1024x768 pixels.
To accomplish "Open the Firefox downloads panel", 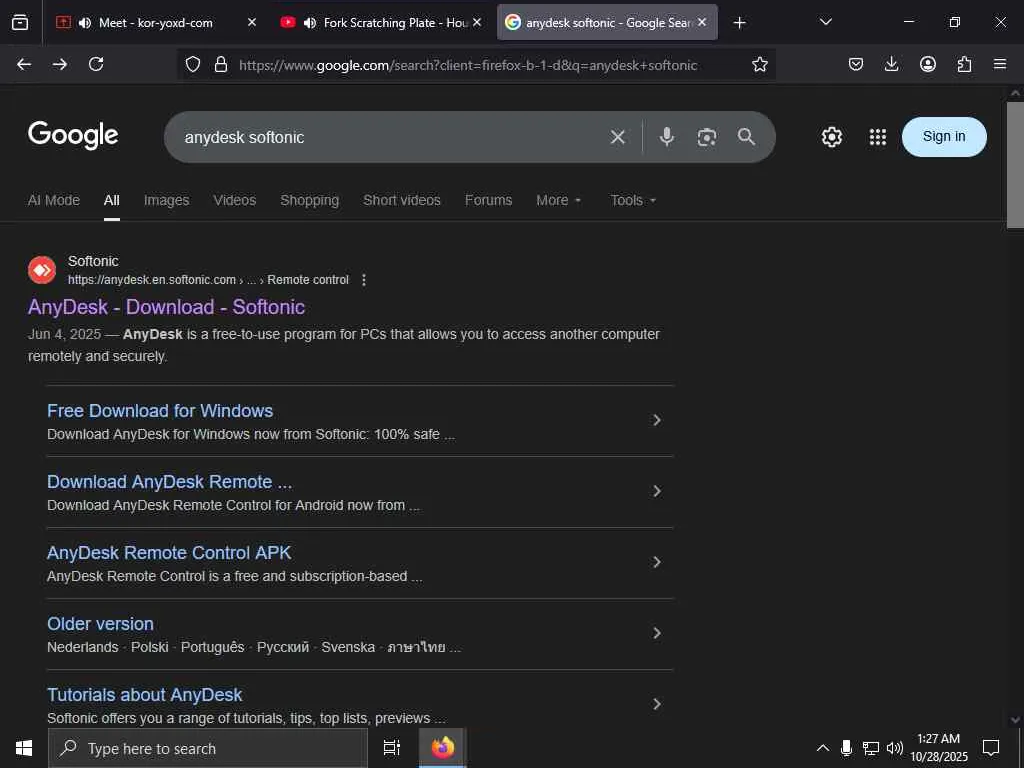I will [x=891, y=64].
